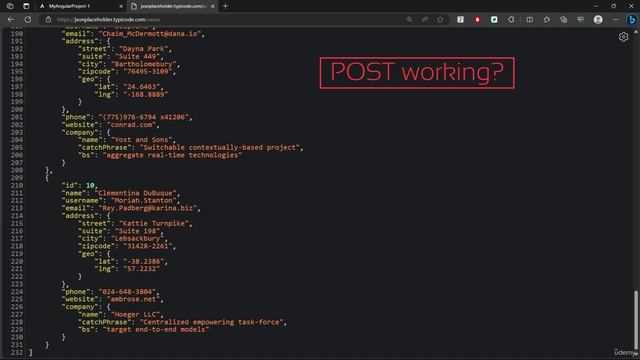Image resolution: width=640 pixels, height=360 pixels.
Task: Click the bs value "target end-to-end models"
Action: [x=156, y=329]
